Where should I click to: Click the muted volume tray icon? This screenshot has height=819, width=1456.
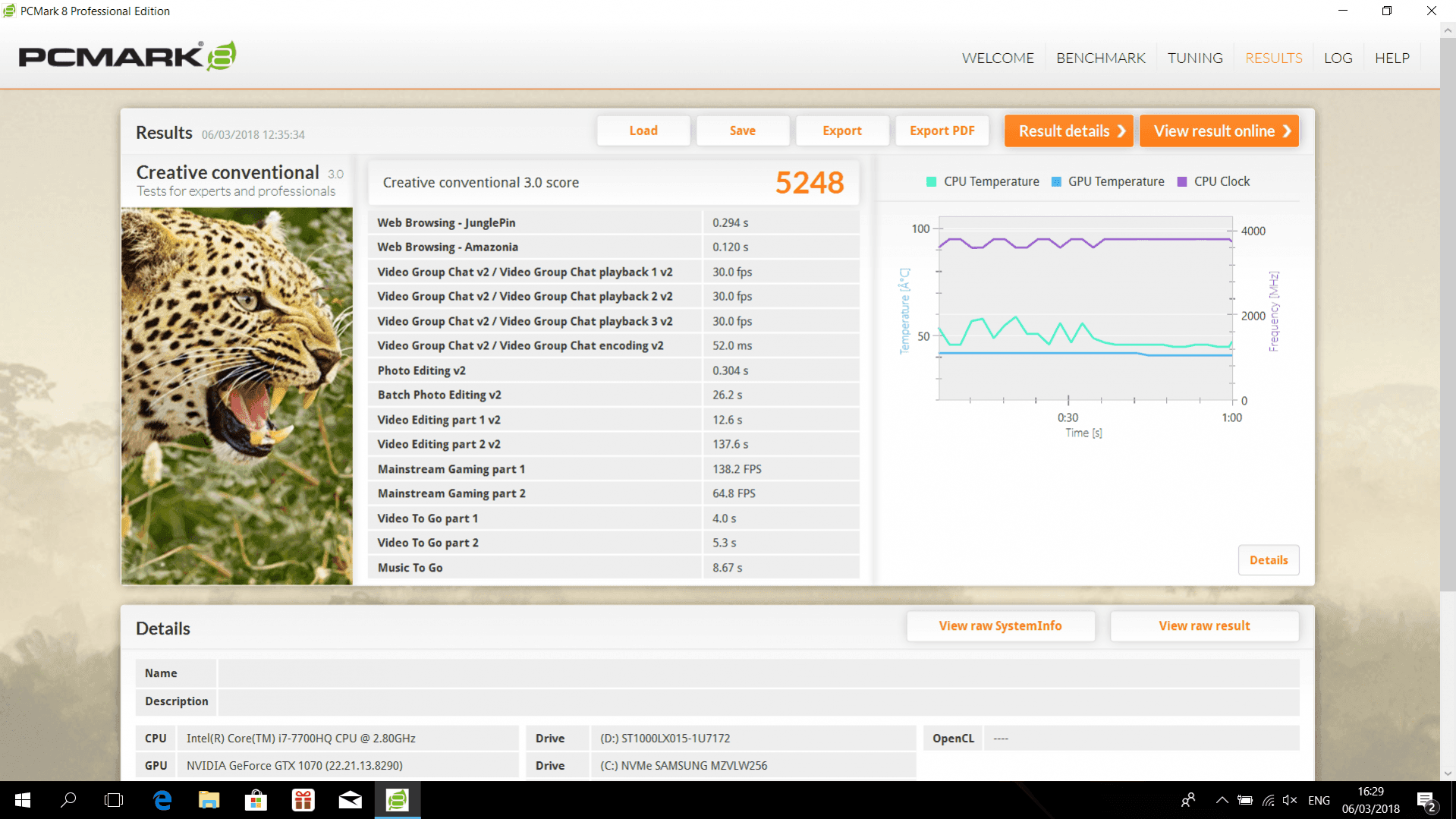tap(1290, 800)
